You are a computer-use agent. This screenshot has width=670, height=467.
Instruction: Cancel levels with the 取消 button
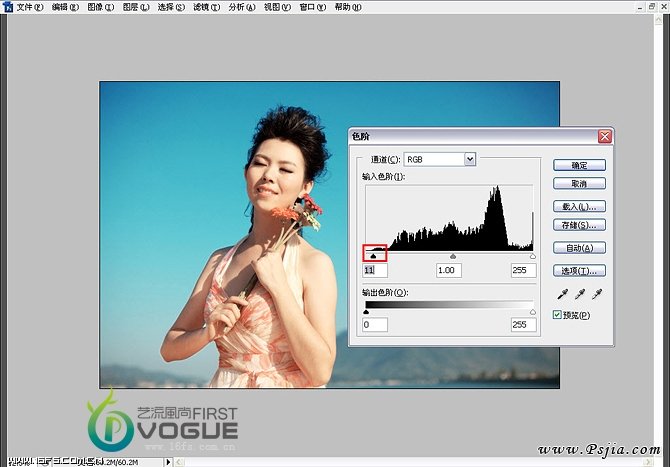click(579, 184)
